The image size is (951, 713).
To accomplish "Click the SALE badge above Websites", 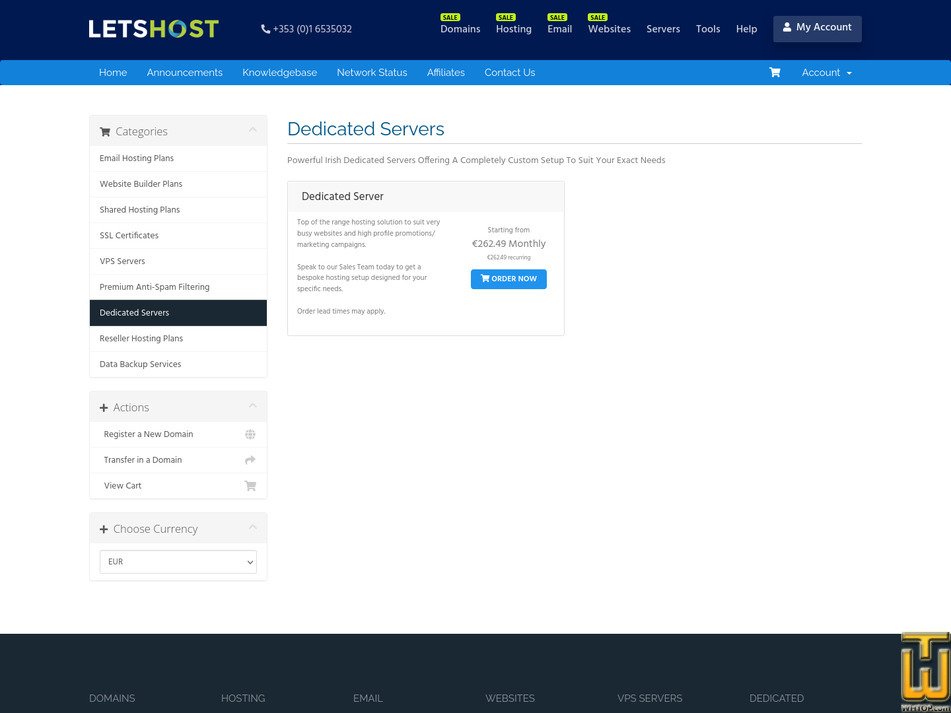I will (598, 17).
